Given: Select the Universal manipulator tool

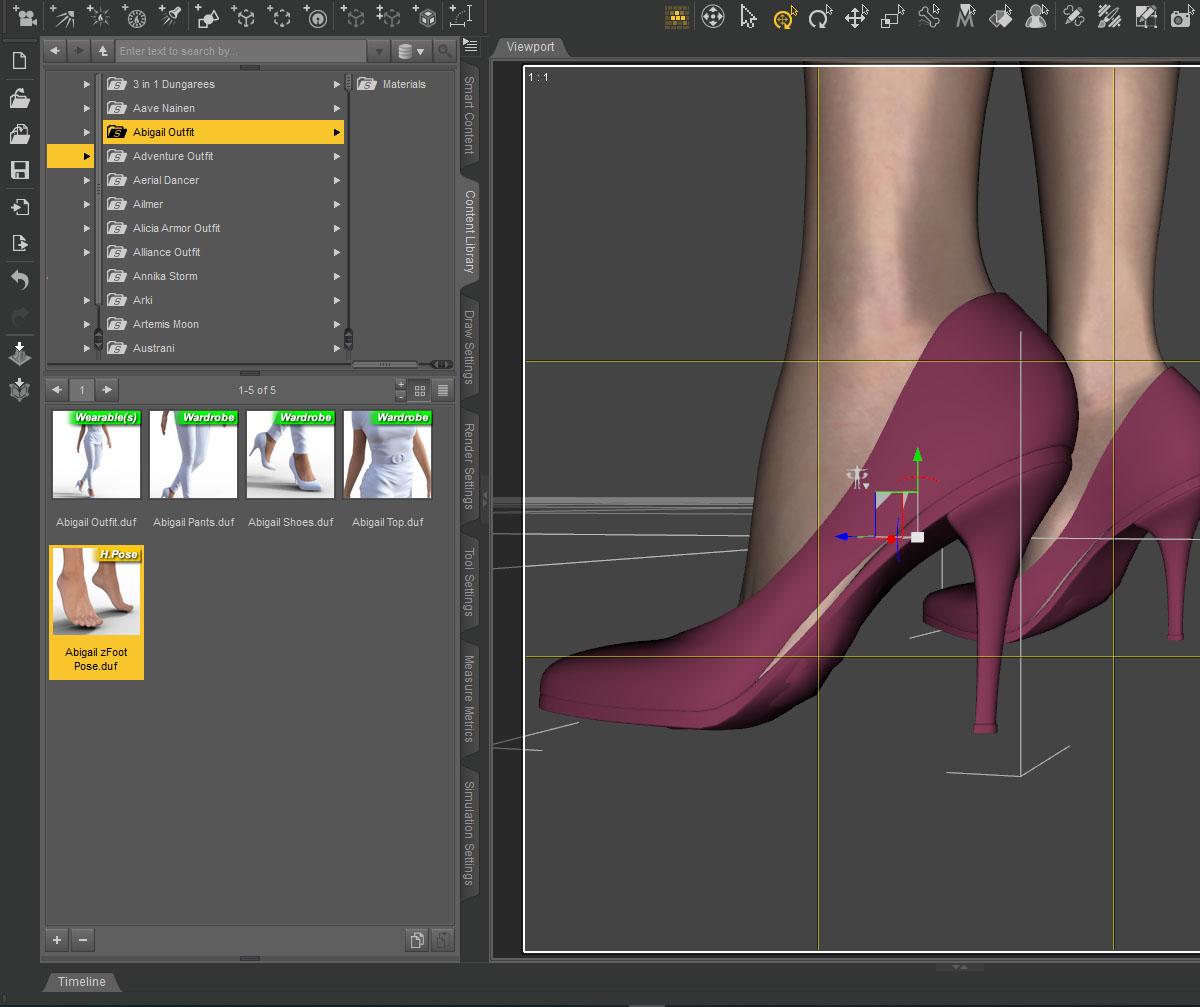Looking at the screenshot, I should click(785, 17).
